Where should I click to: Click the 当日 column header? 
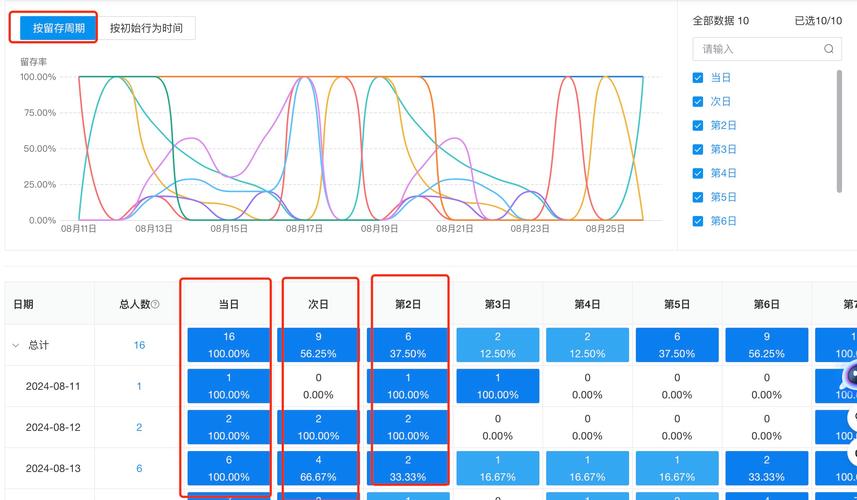point(229,304)
